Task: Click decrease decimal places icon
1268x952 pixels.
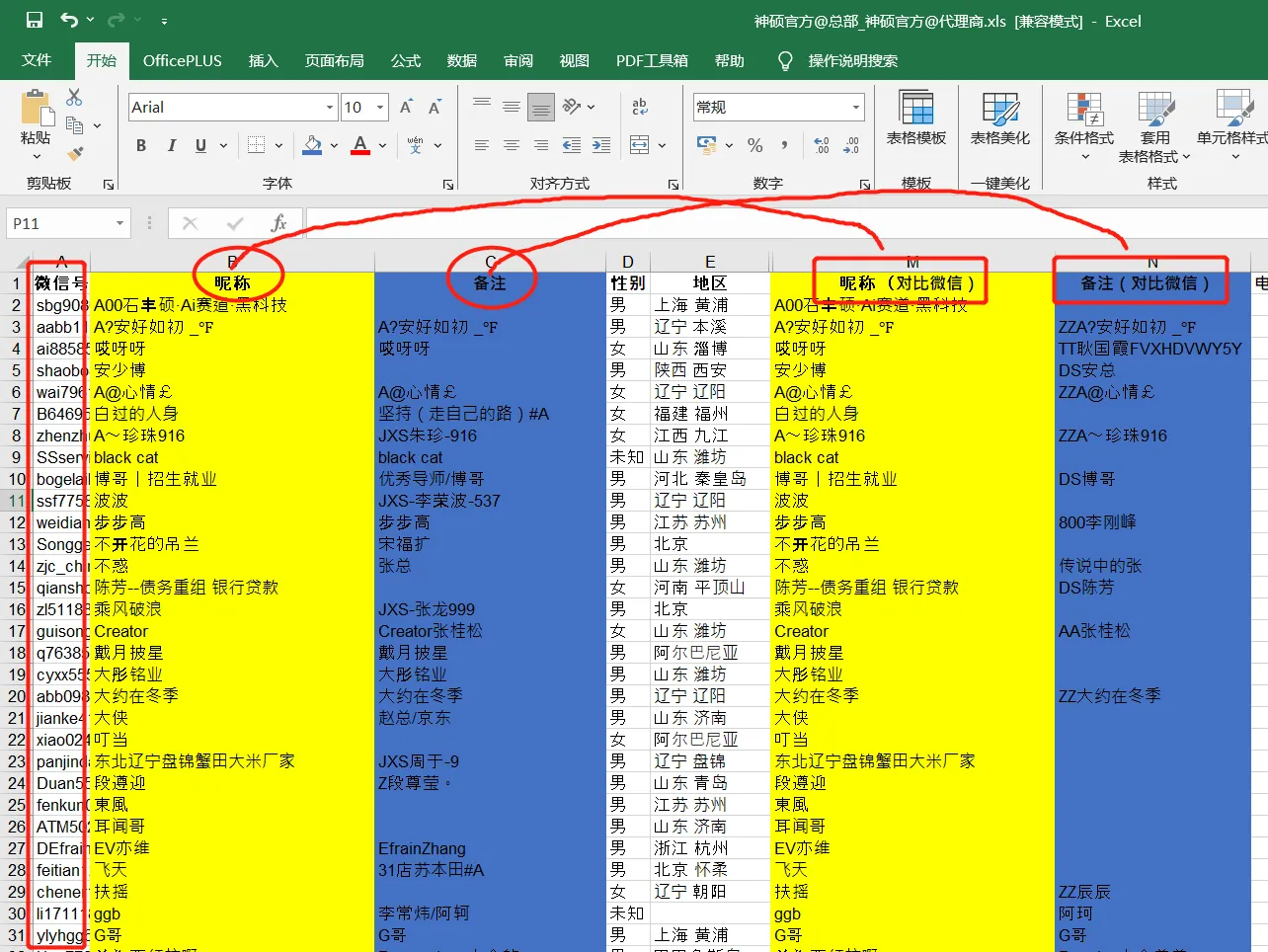Action: [x=851, y=145]
